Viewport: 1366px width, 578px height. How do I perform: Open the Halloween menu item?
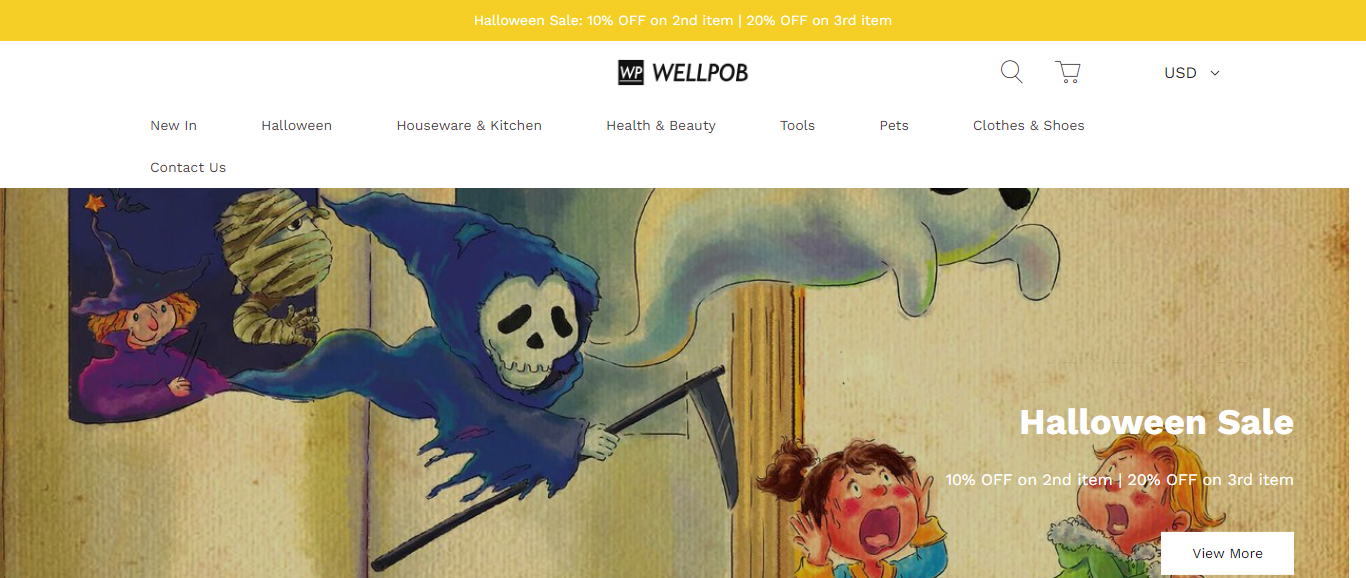point(296,125)
